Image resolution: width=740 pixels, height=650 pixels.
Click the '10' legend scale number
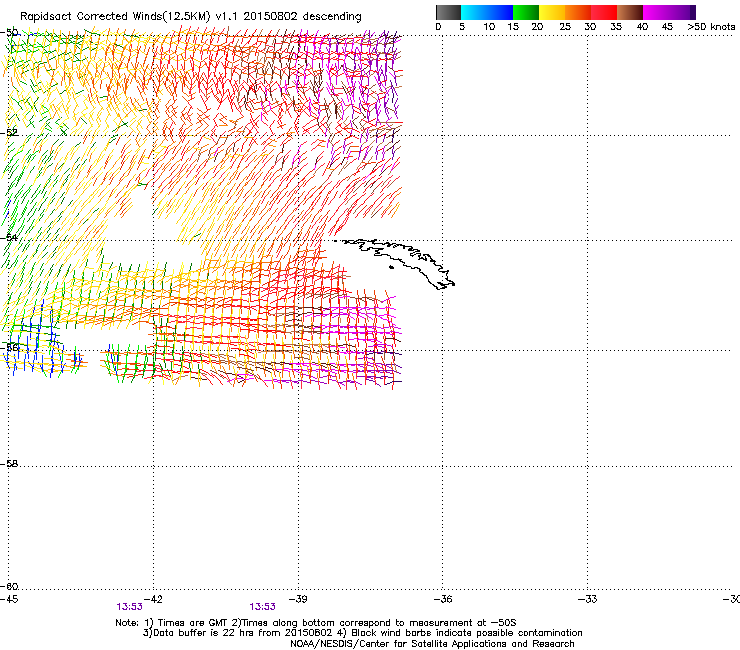(x=489, y=27)
